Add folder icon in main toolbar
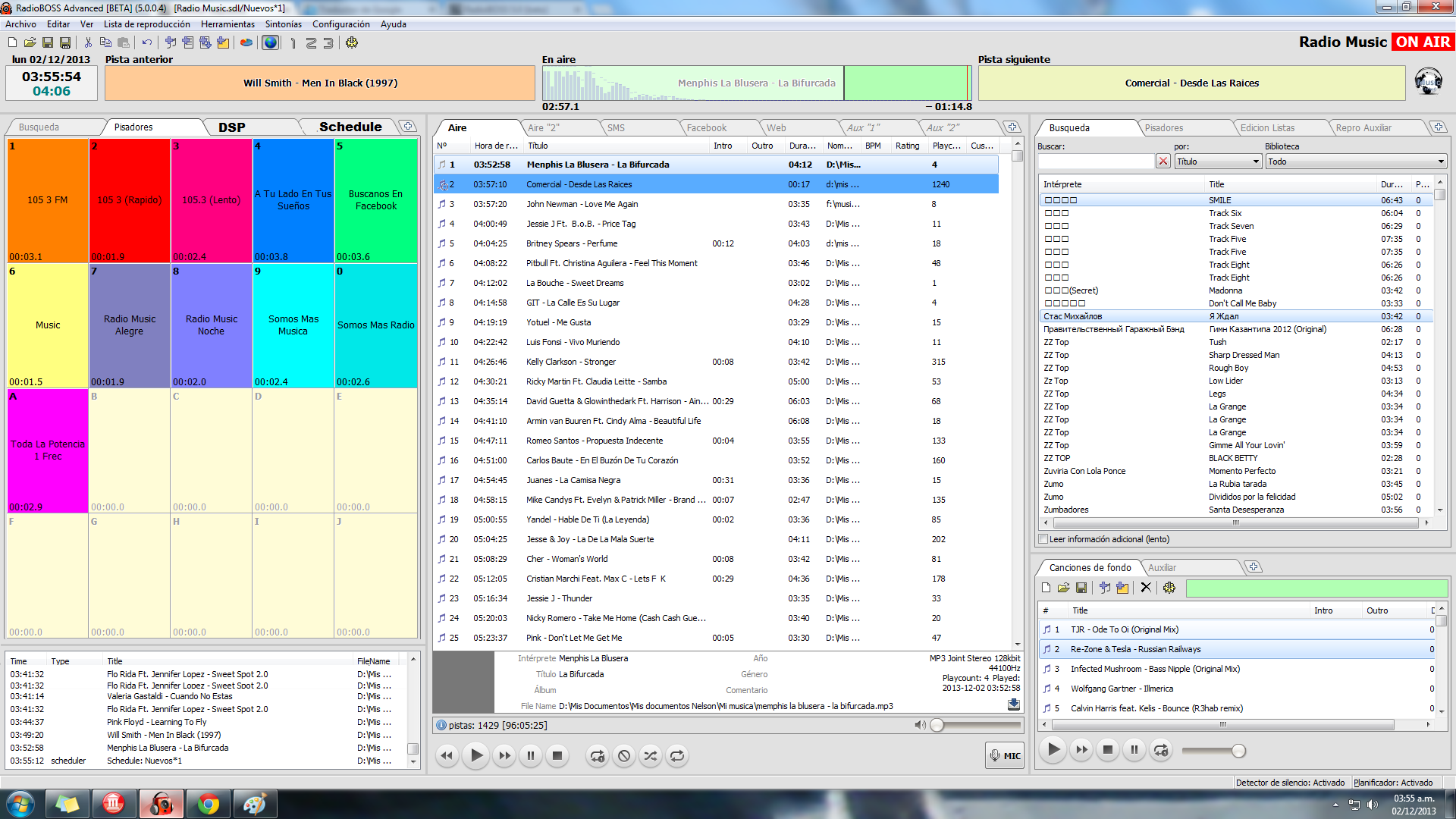 point(223,42)
